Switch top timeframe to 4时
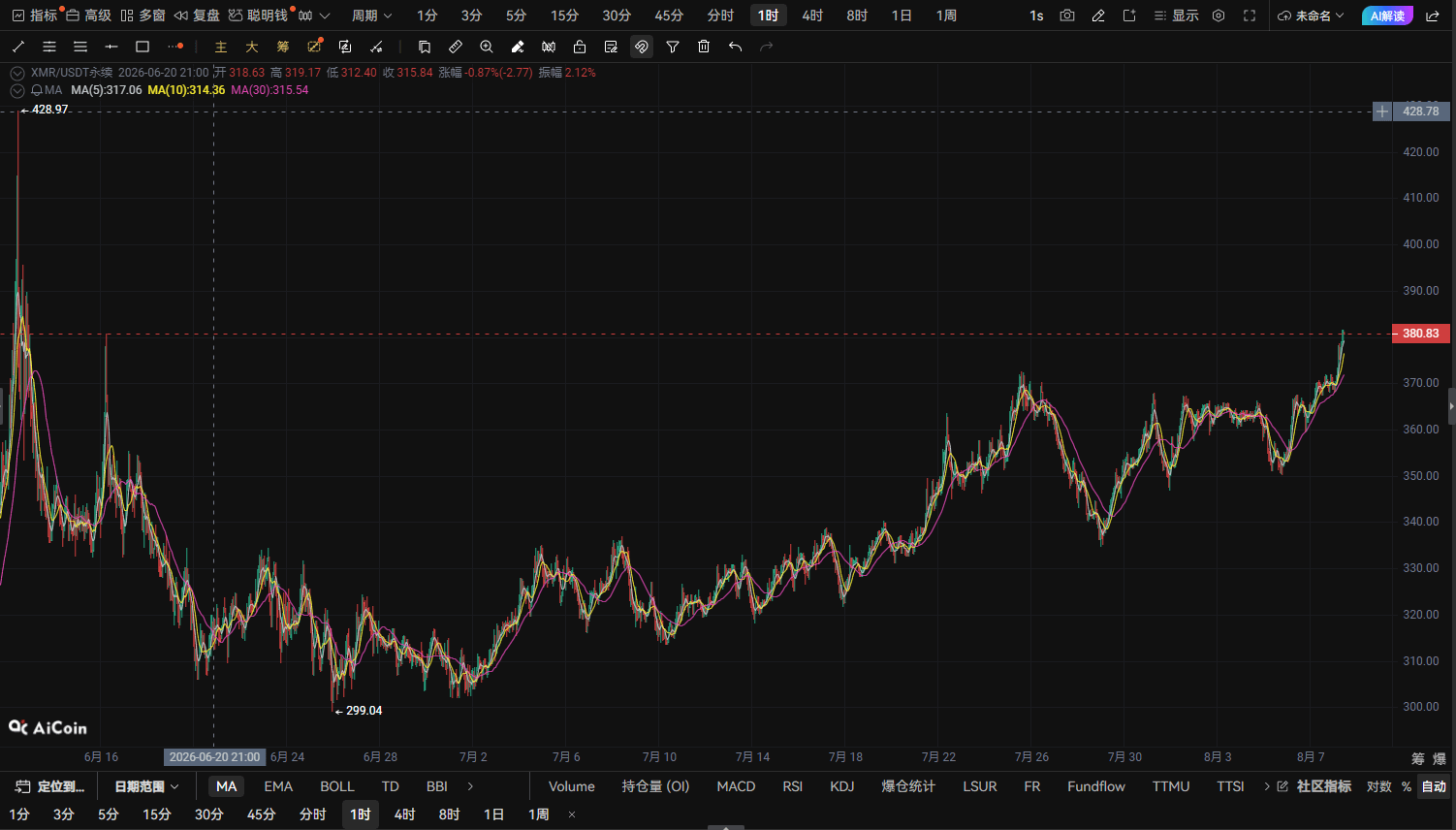 pos(812,16)
